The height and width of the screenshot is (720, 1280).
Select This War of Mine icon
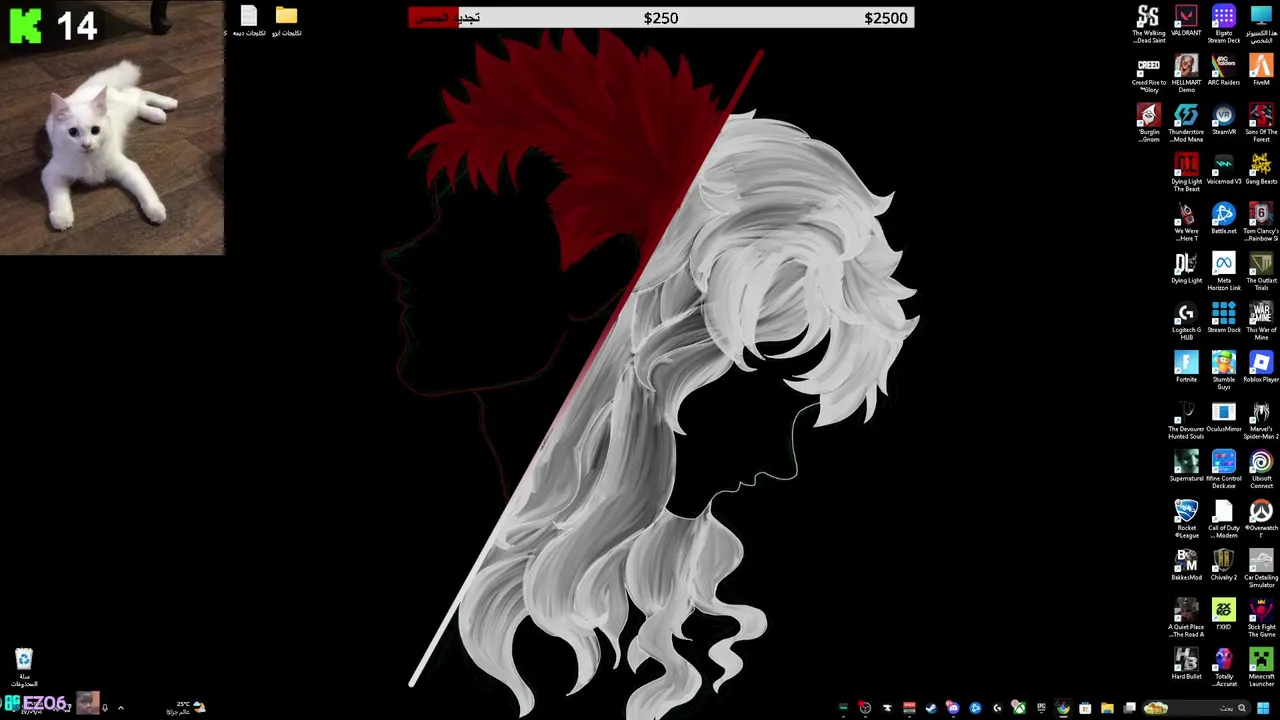point(1261,321)
